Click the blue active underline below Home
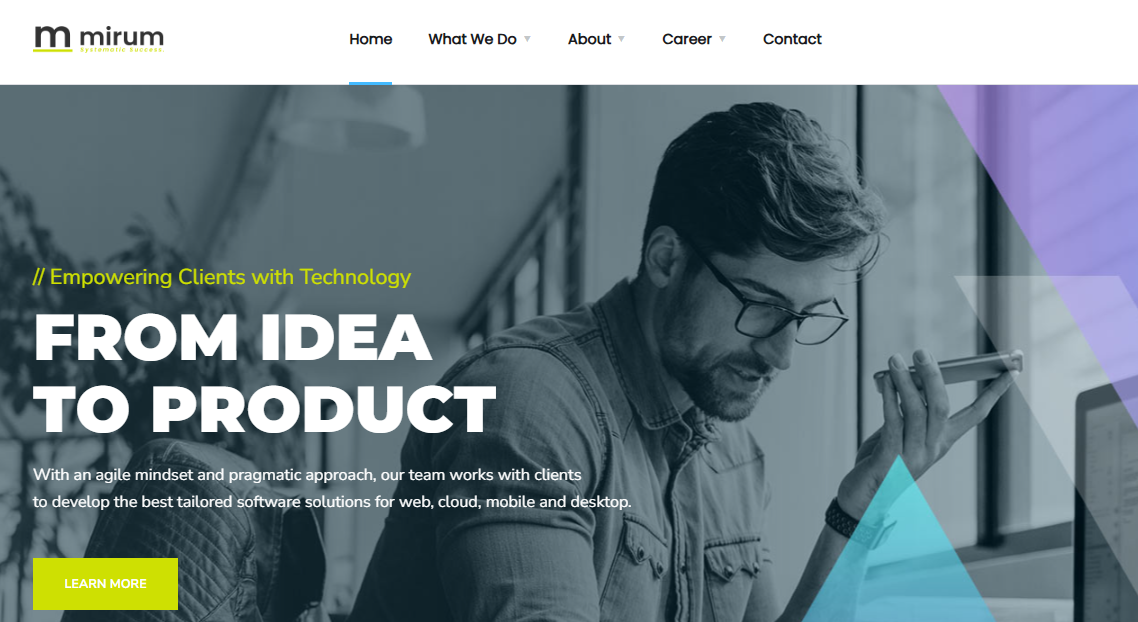1138x622 pixels. pos(370,83)
